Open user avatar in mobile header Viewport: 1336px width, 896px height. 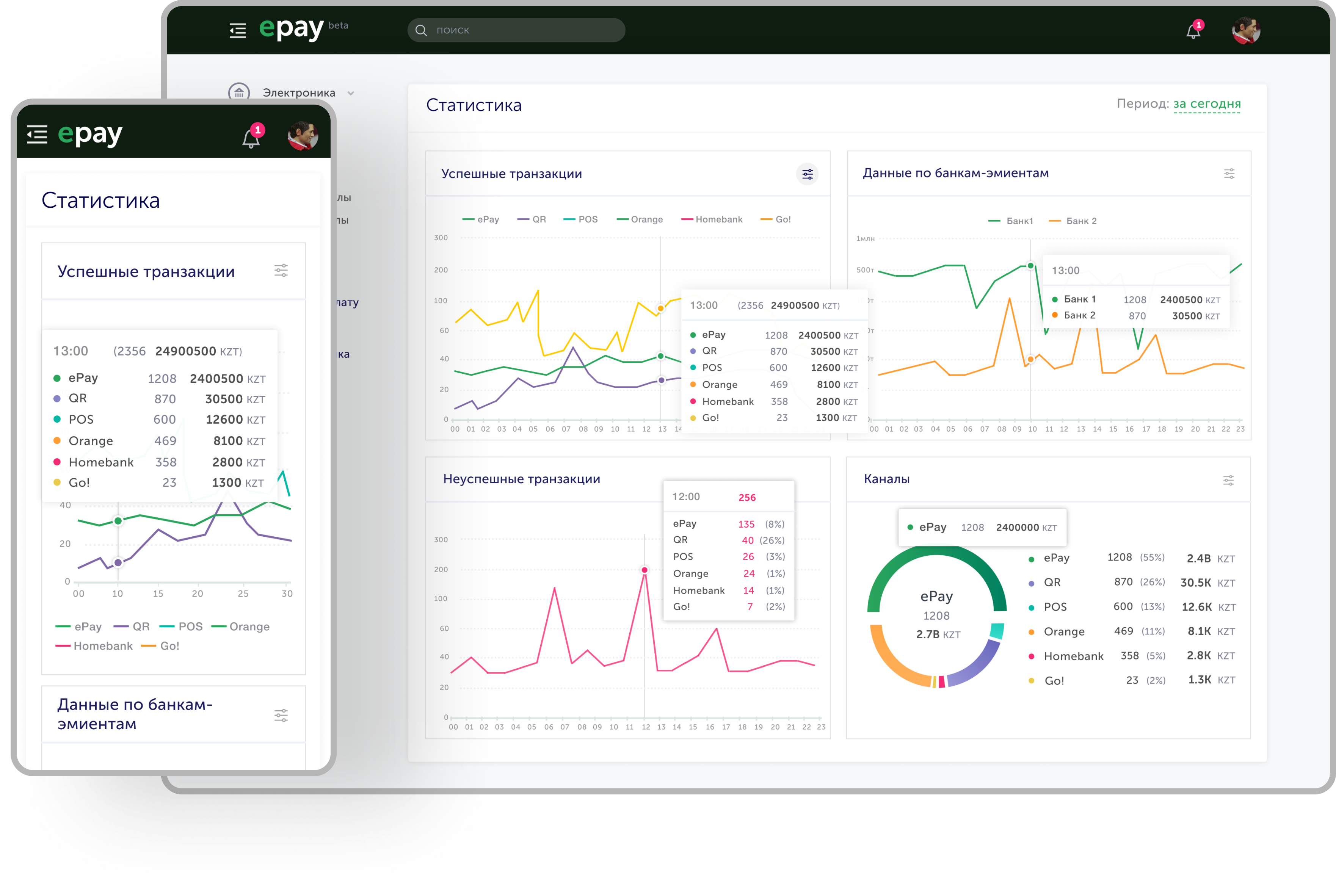click(303, 136)
